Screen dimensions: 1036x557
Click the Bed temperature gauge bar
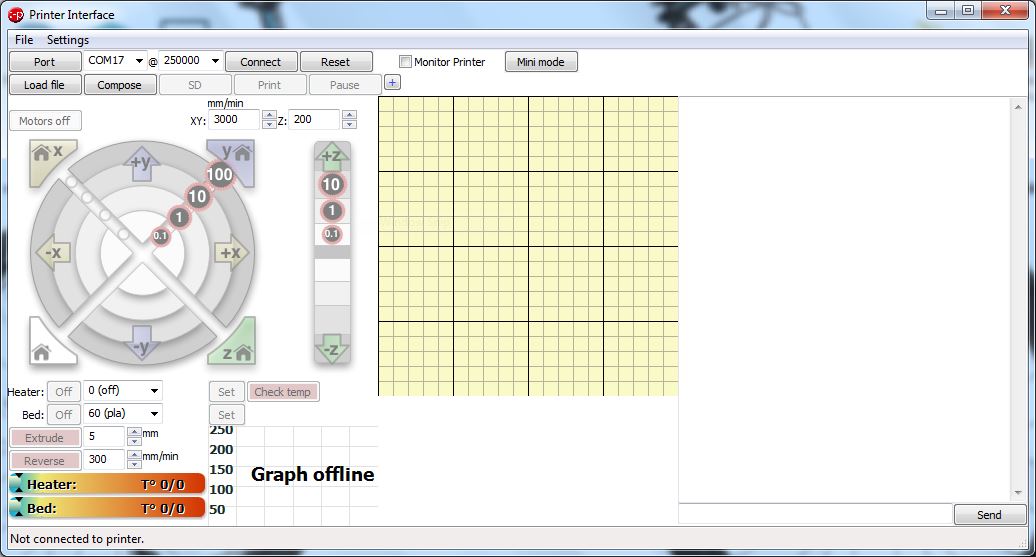[107, 507]
